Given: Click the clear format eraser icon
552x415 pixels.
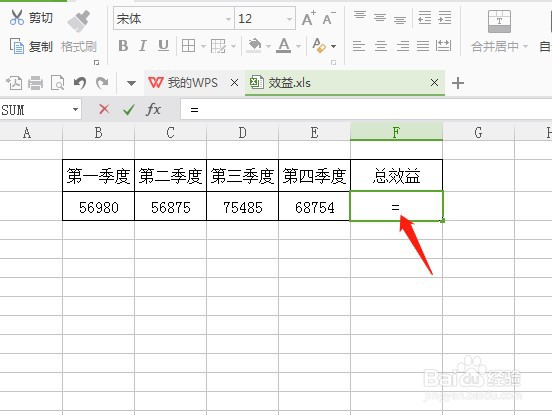Looking at the screenshot, I should pos(319,46).
